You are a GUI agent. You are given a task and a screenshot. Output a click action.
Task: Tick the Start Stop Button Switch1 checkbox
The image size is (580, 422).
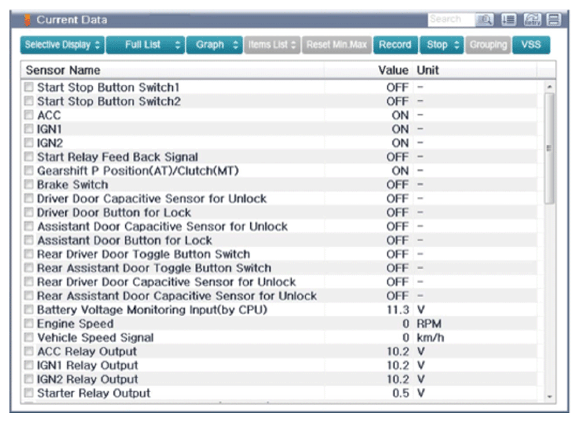(x=28, y=87)
